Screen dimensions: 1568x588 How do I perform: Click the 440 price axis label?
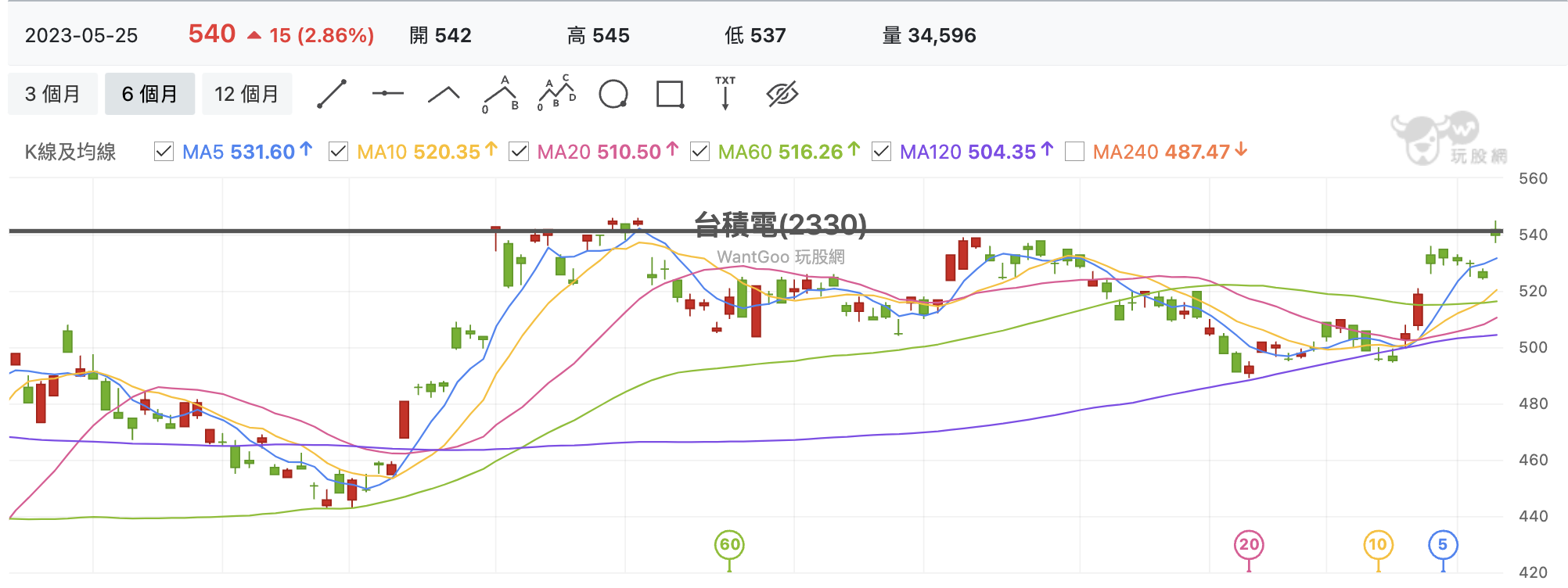pos(1533,516)
